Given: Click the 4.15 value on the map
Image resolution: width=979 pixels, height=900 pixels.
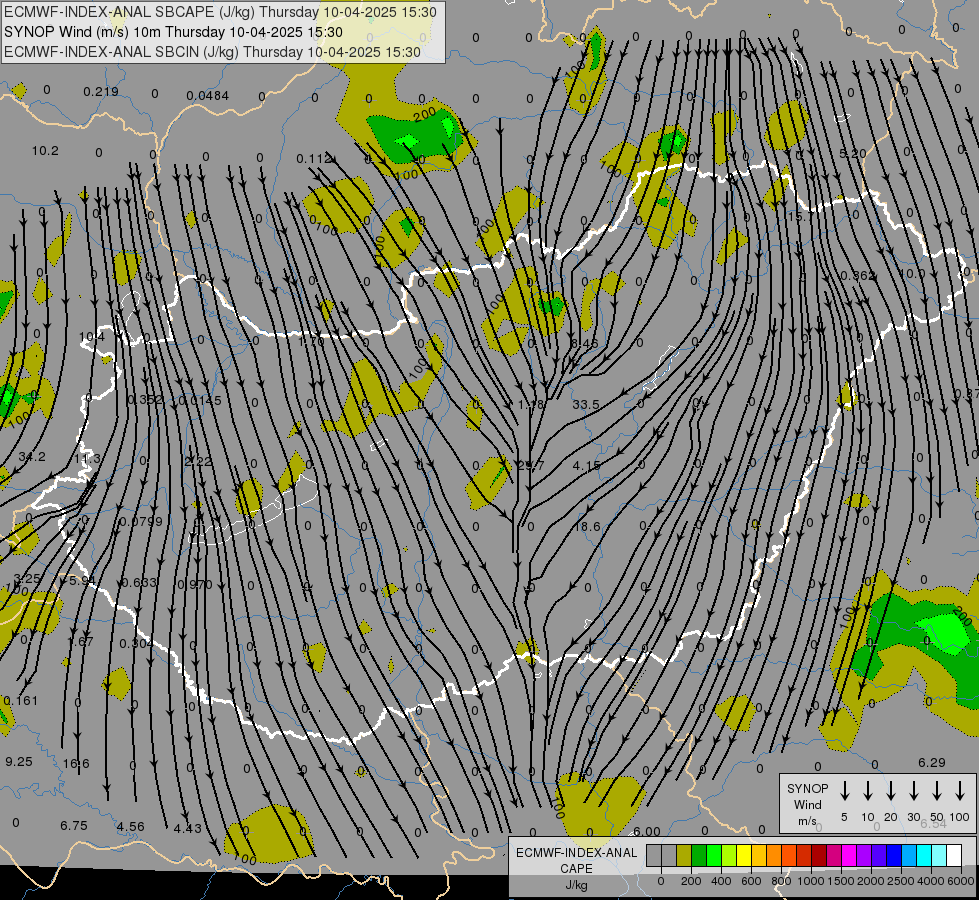Looking at the screenshot, I should coord(586,465).
